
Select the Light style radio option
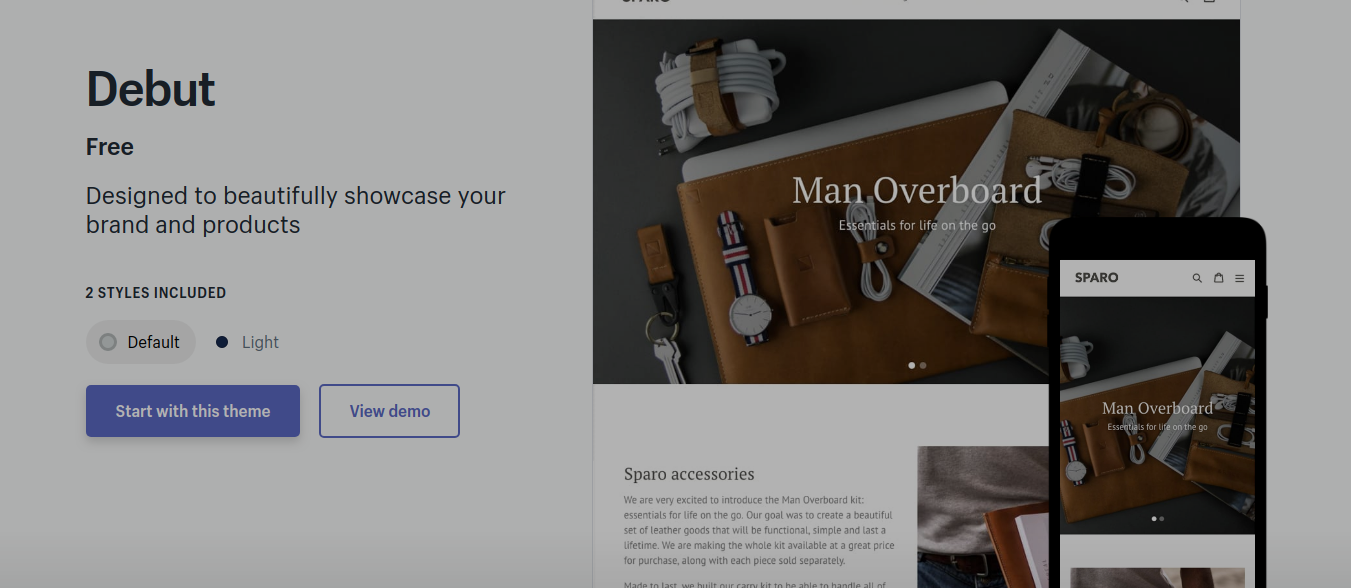[x=248, y=342]
